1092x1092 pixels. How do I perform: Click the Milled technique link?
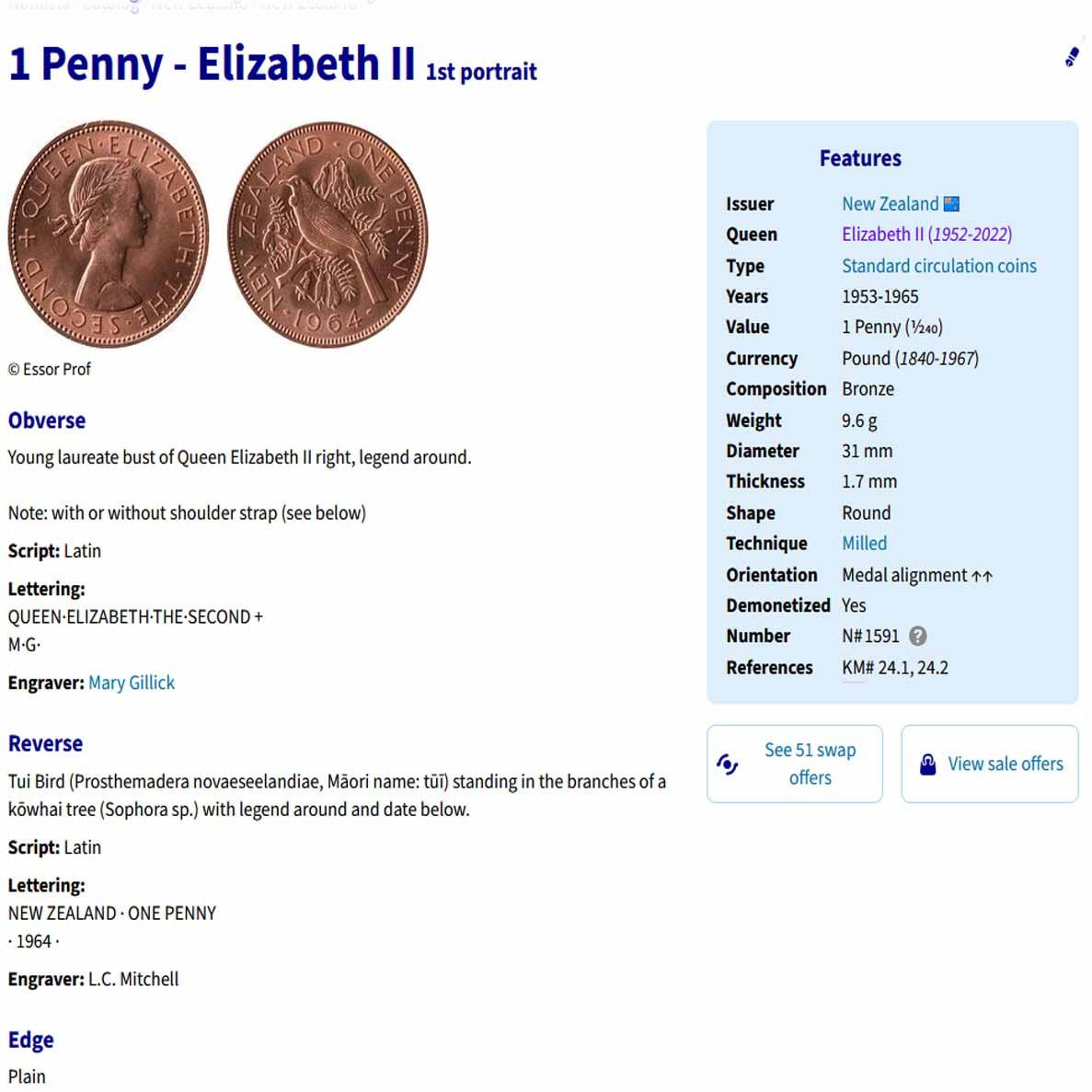coord(864,543)
